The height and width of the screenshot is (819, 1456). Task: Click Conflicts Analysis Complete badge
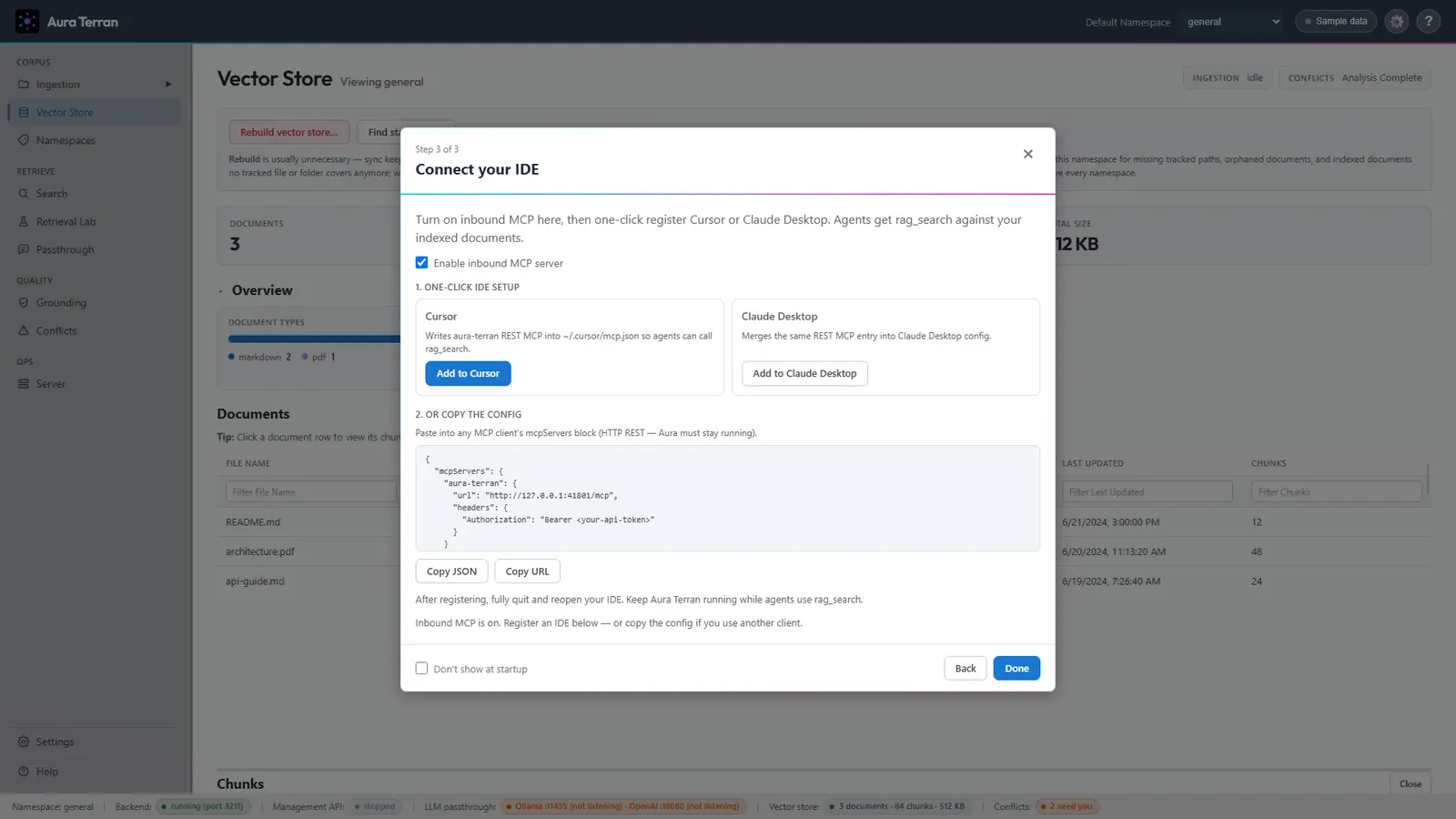pyautogui.click(x=1355, y=78)
